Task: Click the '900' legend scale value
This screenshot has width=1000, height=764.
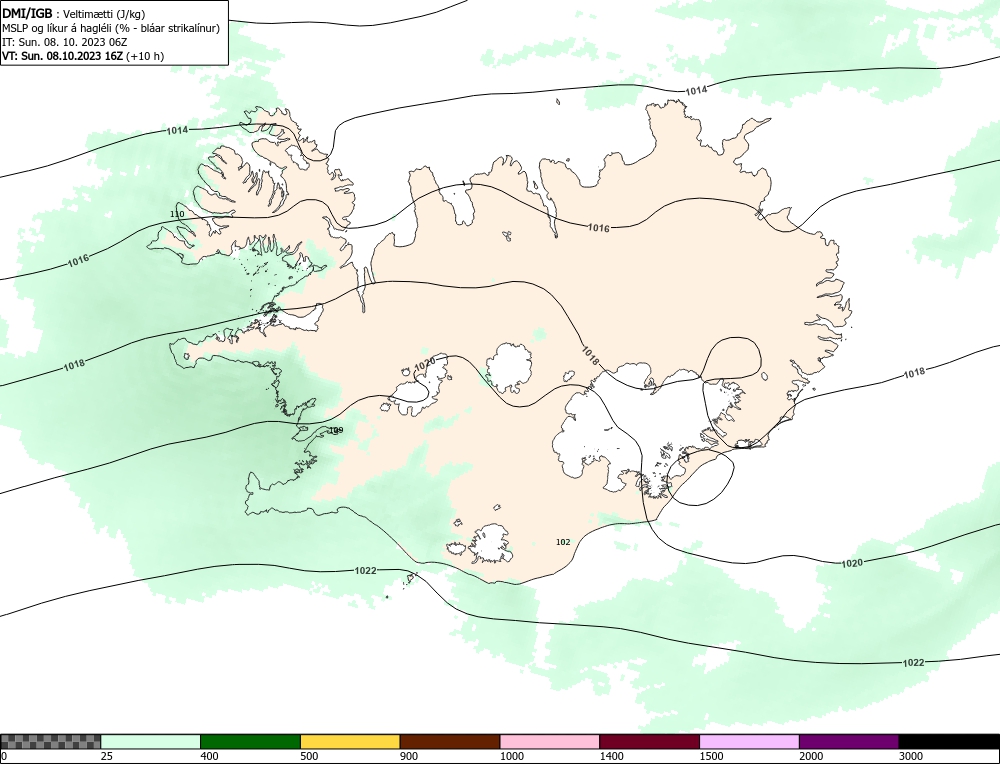Action: pos(409,756)
